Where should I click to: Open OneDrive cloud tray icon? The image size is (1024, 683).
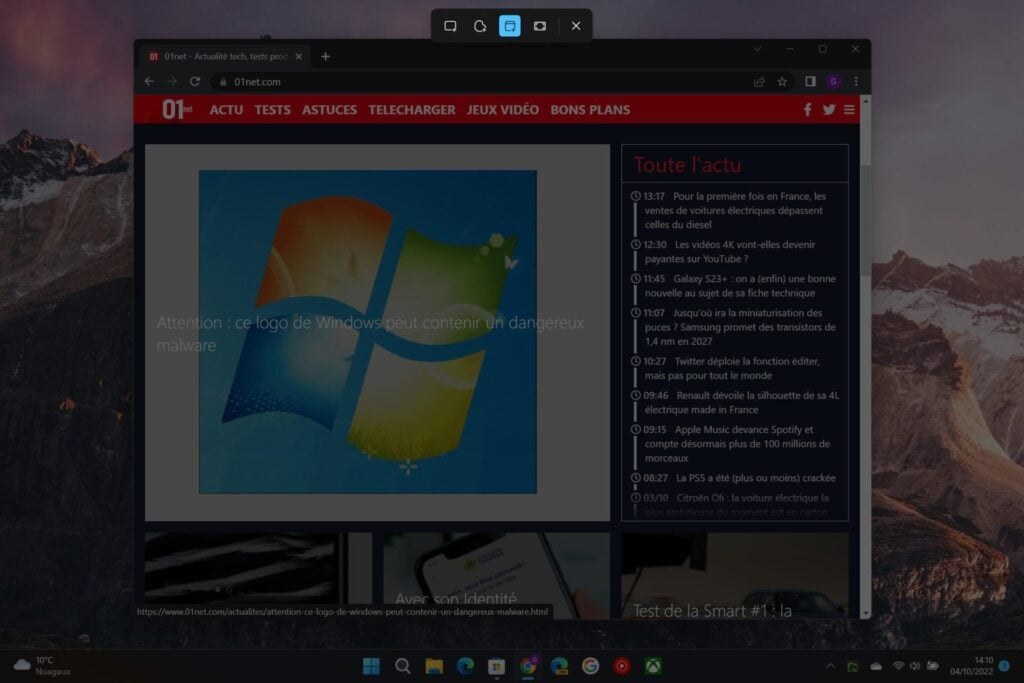pyautogui.click(x=876, y=666)
